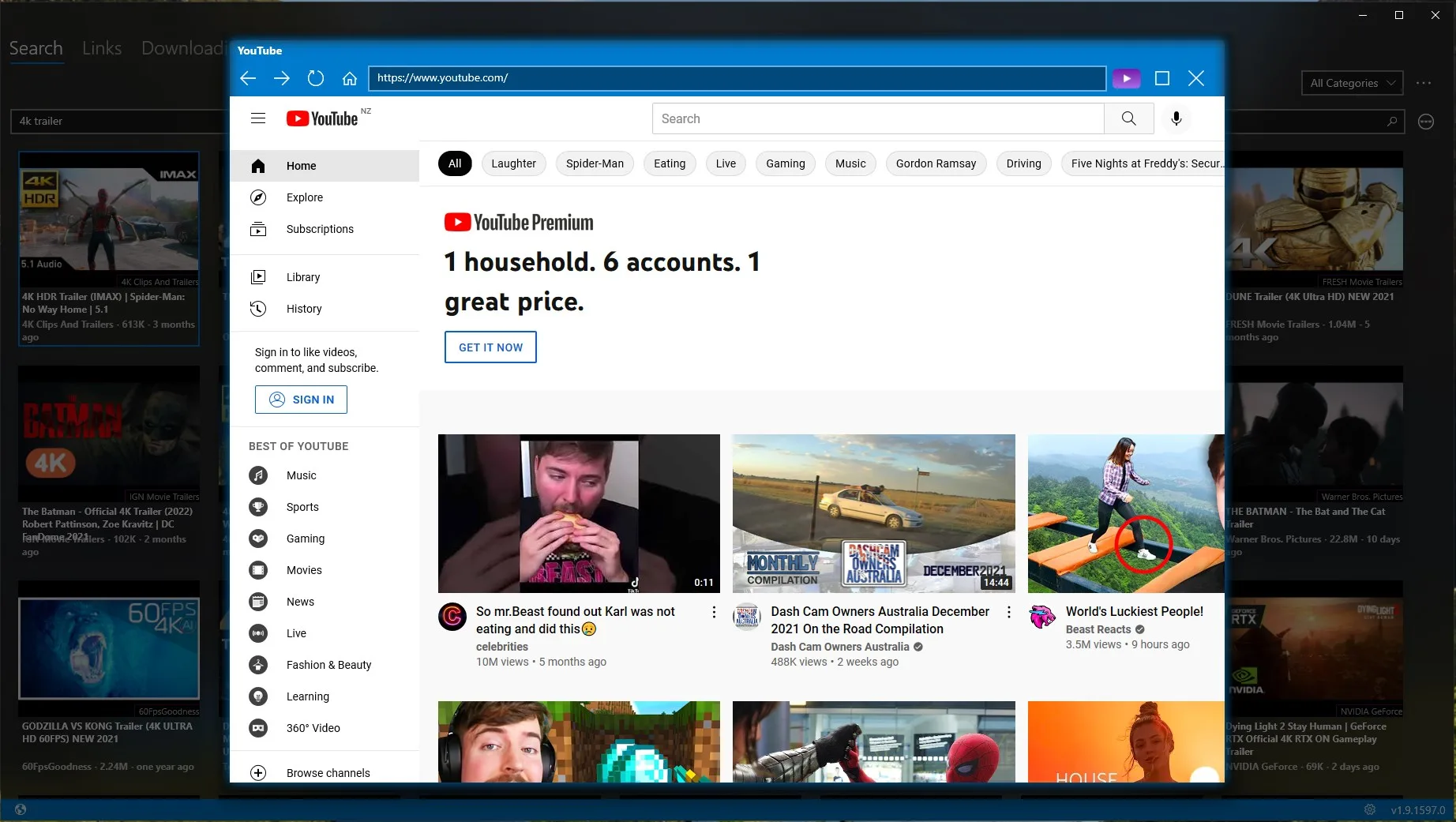Viewport: 1456px width, 822px height.
Task: Open Learning under Best of YouTube
Action: click(x=325, y=696)
